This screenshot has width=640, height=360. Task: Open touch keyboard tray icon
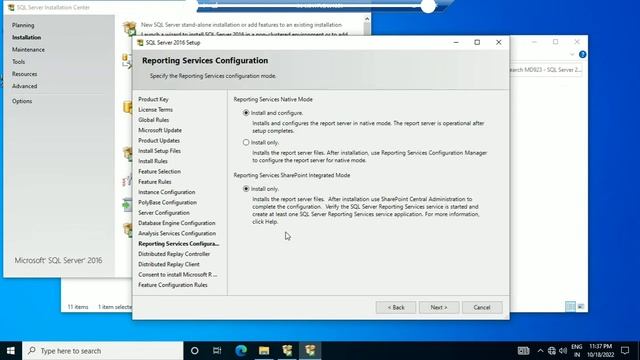[523, 351]
